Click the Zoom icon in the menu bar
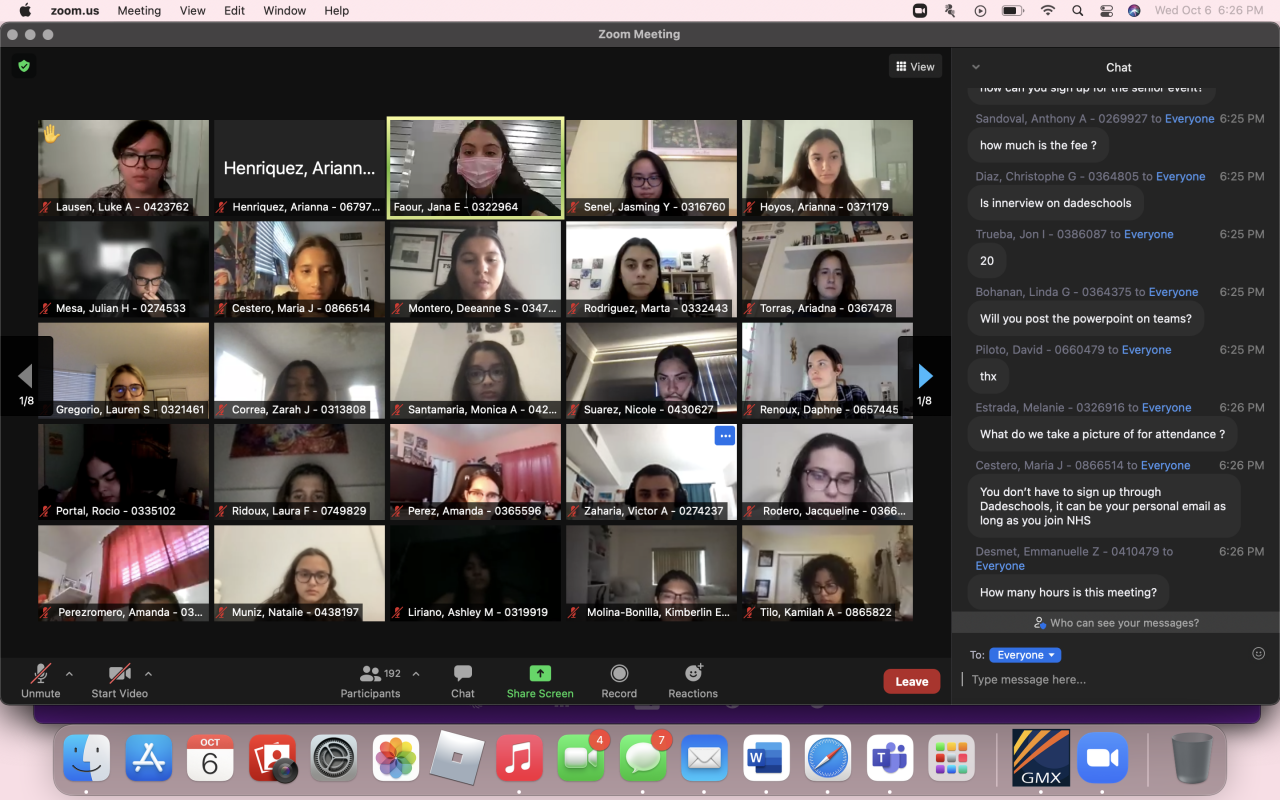 (920, 11)
